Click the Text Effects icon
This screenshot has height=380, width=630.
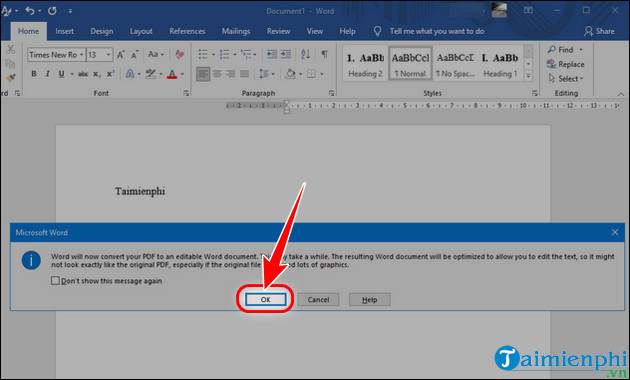pos(130,74)
